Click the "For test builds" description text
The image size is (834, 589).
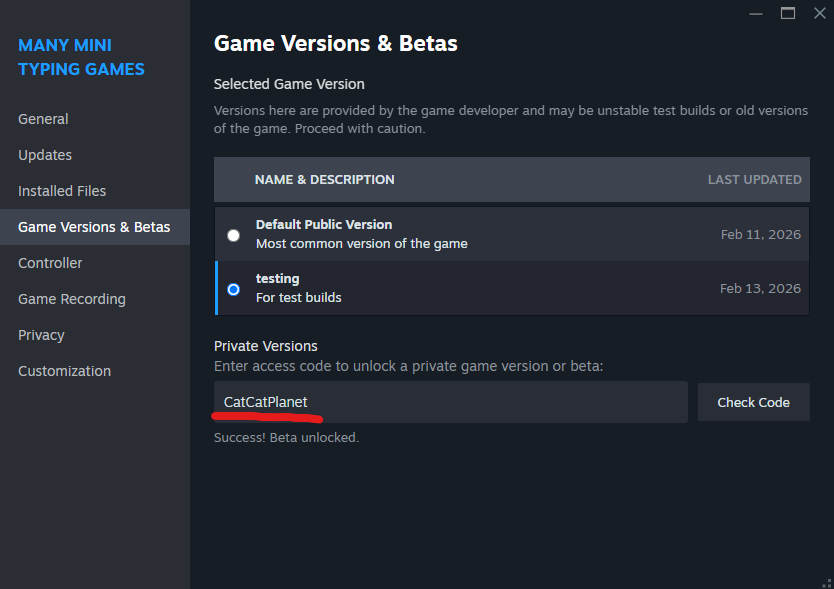tap(298, 298)
